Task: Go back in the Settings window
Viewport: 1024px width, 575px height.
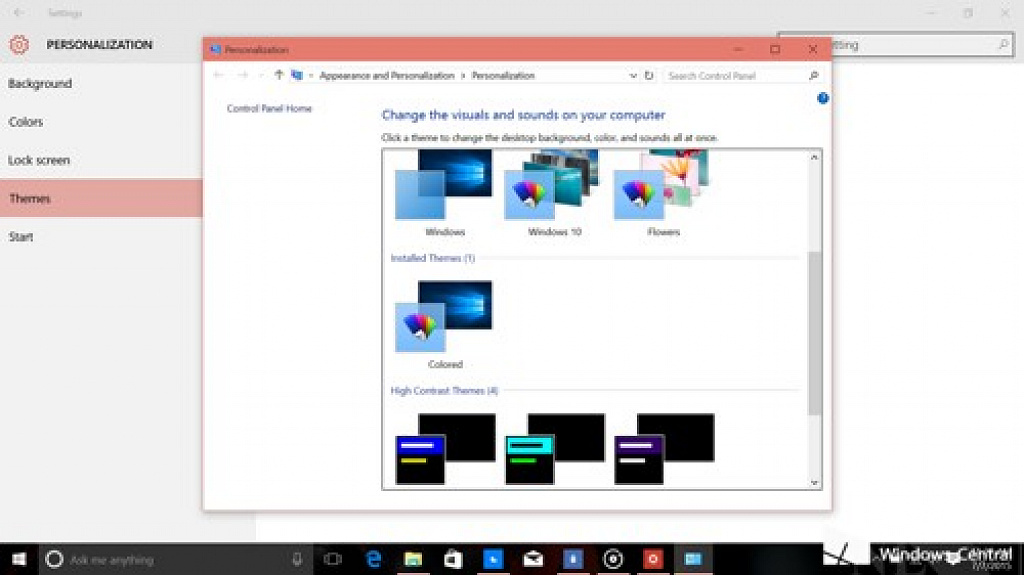Action: (x=18, y=12)
